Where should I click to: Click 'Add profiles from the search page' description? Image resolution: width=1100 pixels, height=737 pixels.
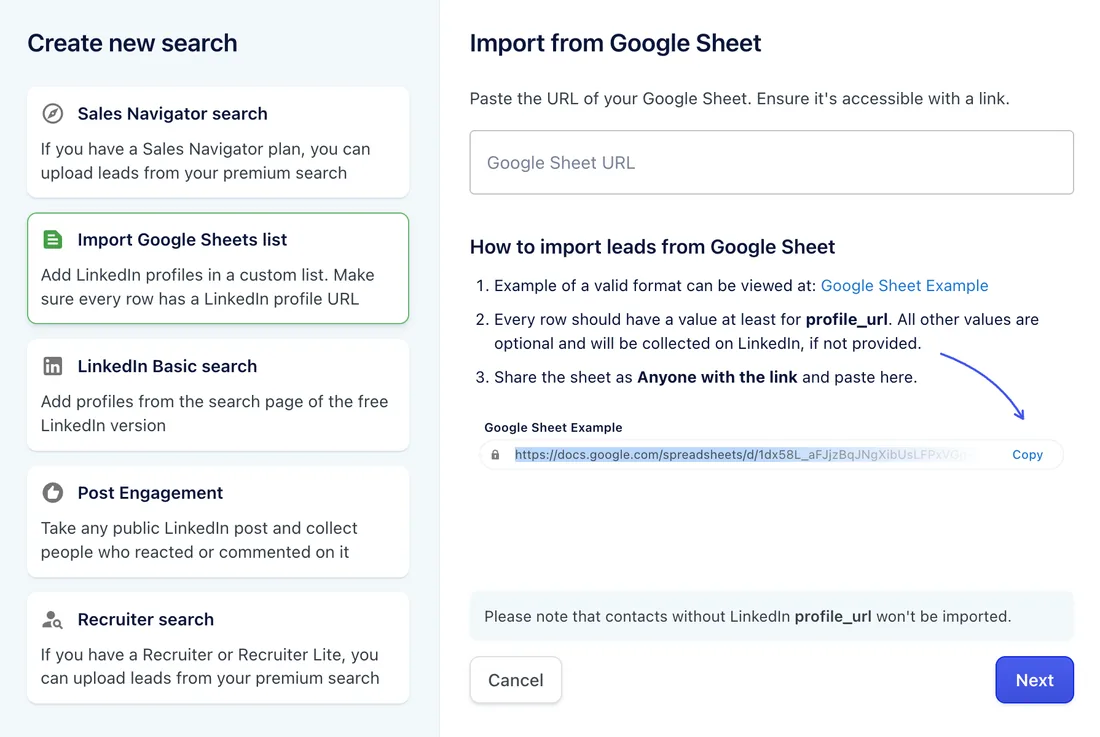pyautogui.click(x=215, y=413)
